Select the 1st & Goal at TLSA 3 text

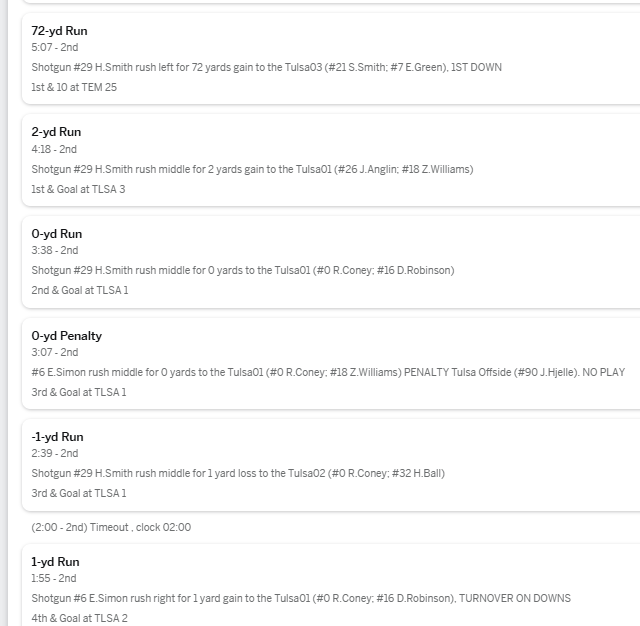(79, 189)
